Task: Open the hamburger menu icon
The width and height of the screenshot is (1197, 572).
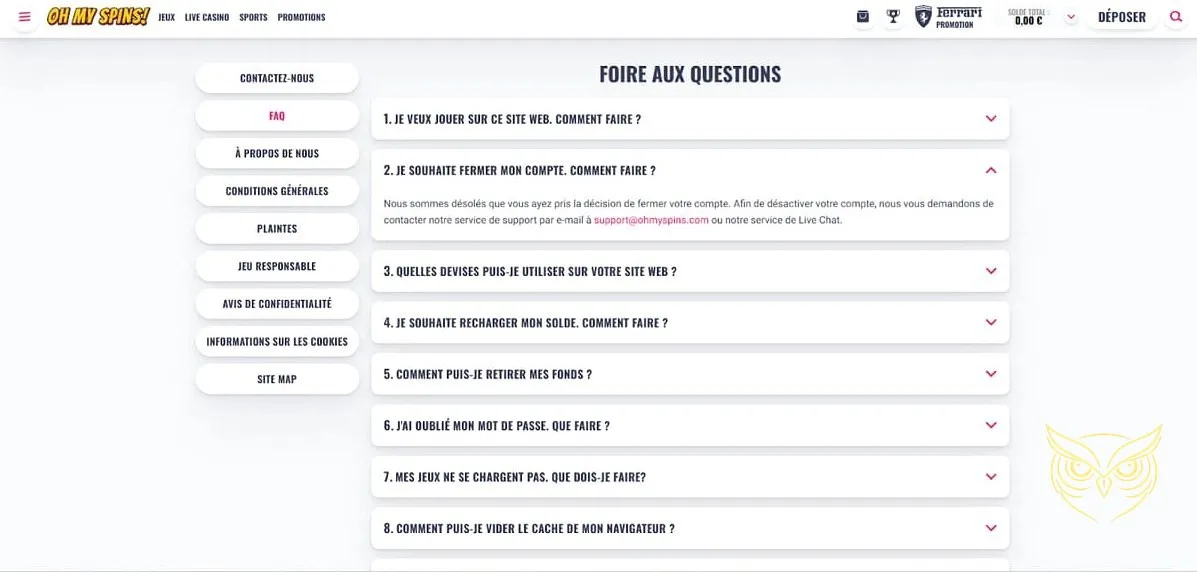Action: click(25, 17)
